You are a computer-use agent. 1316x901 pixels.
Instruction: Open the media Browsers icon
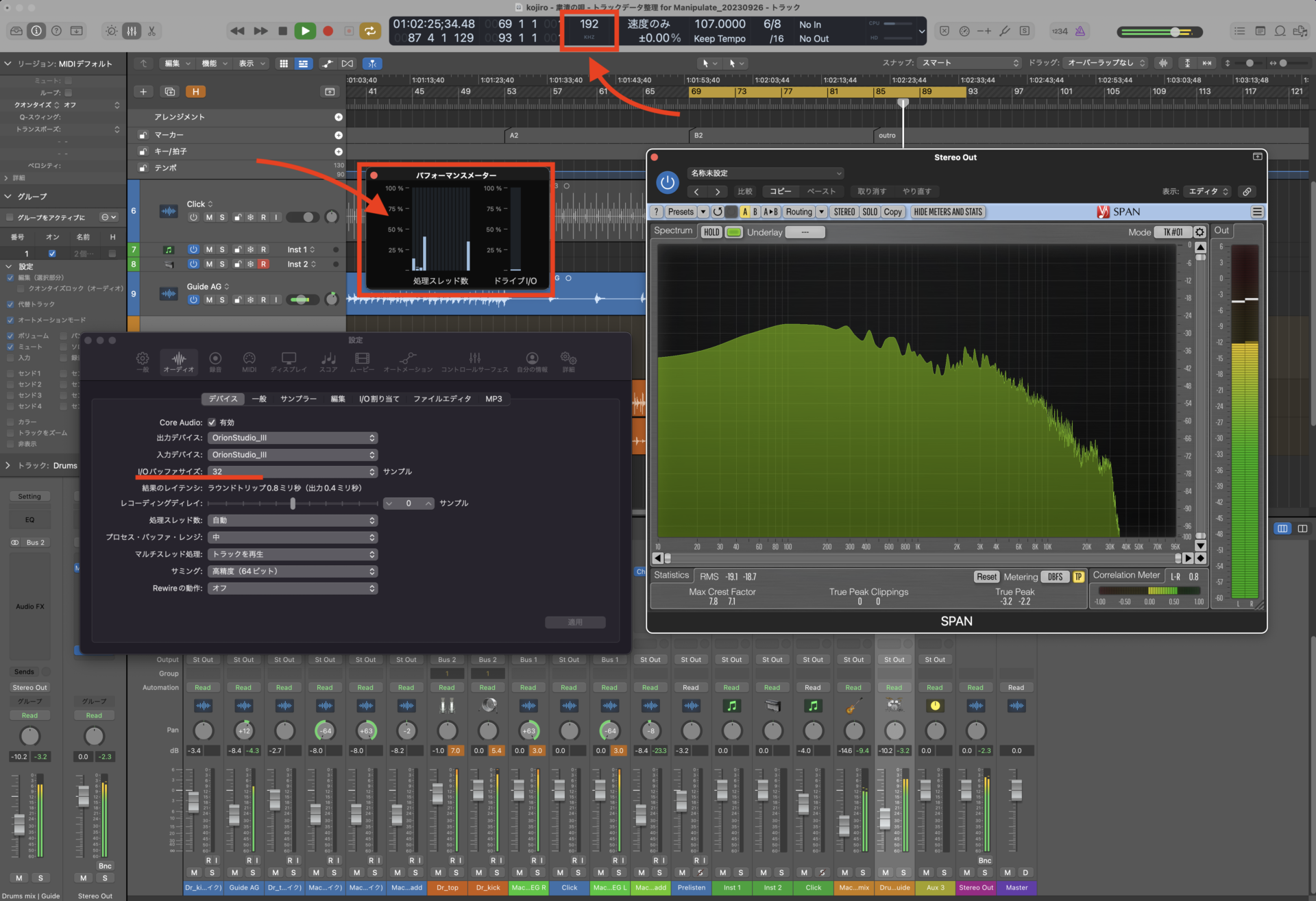coord(1300,31)
